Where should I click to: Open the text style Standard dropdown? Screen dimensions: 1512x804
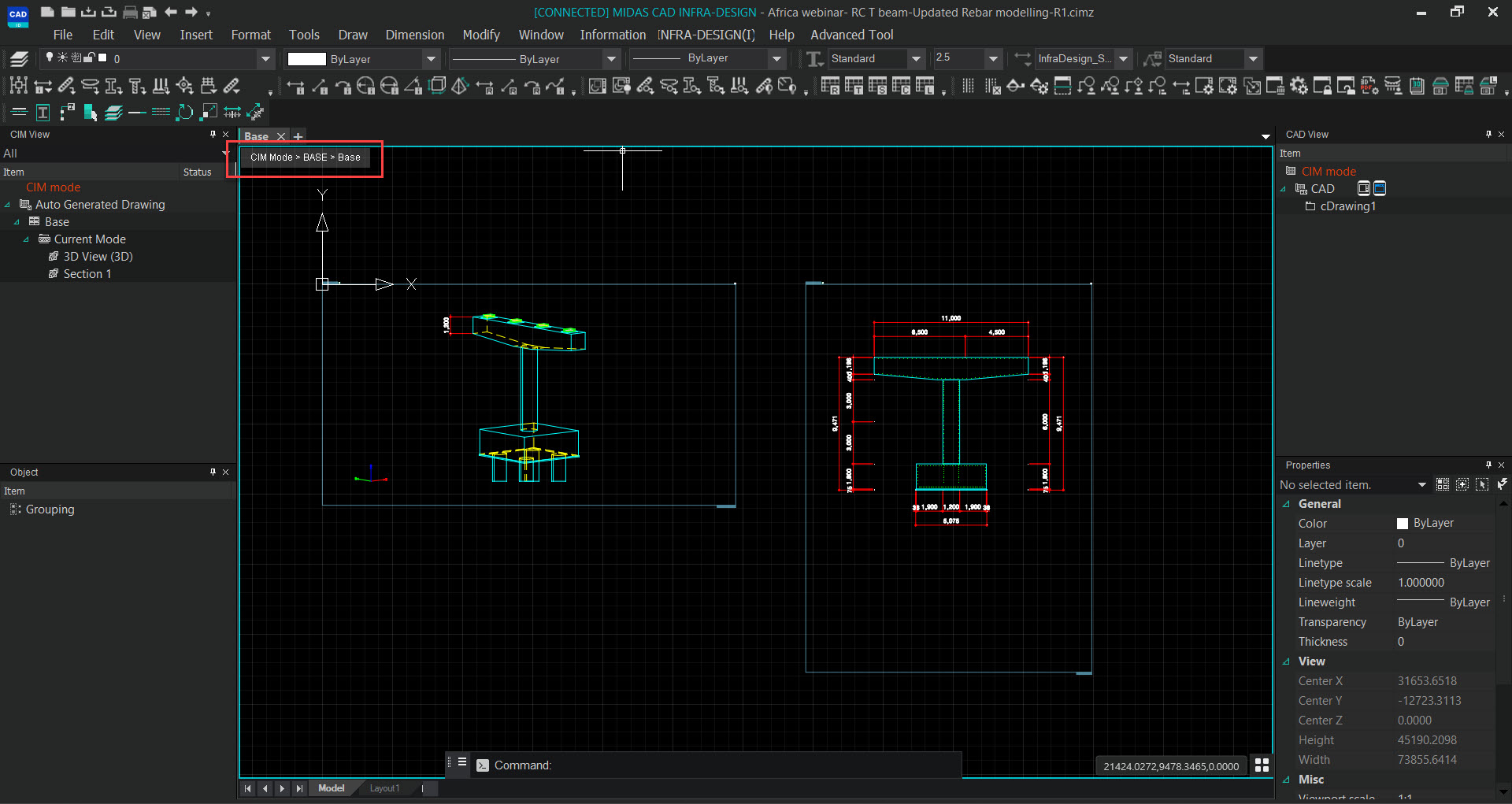click(916, 58)
